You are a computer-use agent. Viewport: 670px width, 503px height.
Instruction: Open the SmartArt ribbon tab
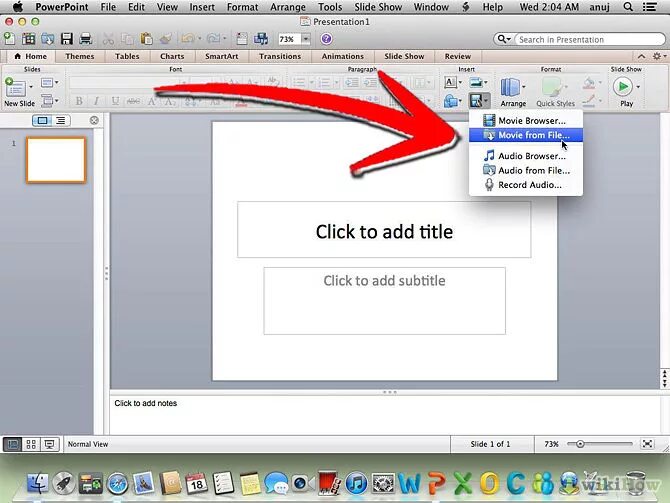click(221, 56)
